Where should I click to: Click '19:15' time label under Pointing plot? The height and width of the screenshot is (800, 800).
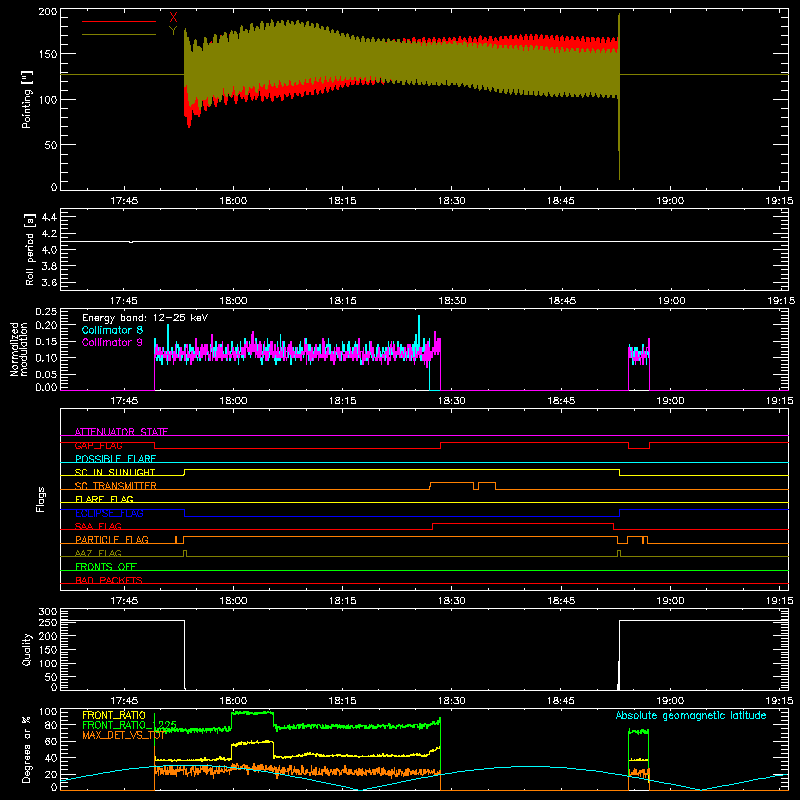point(779,201)
